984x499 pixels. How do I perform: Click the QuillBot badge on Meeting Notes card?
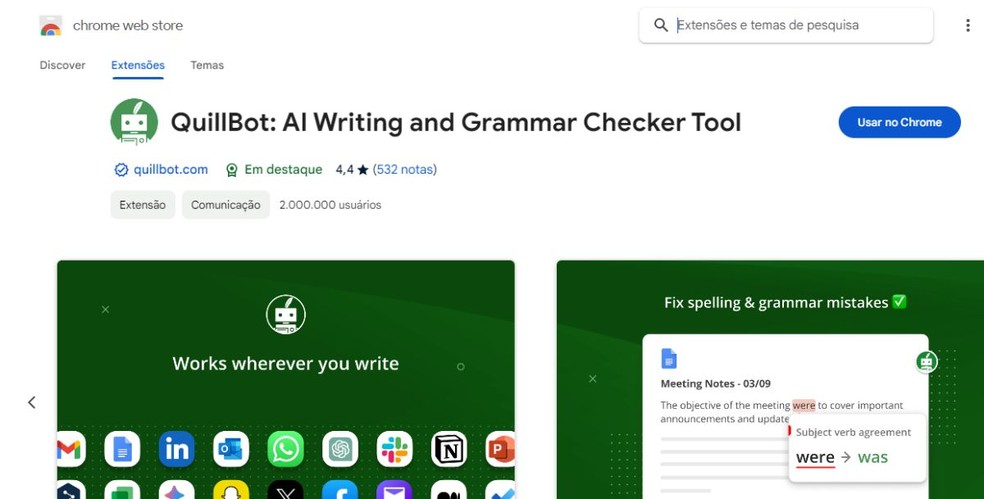926,362
